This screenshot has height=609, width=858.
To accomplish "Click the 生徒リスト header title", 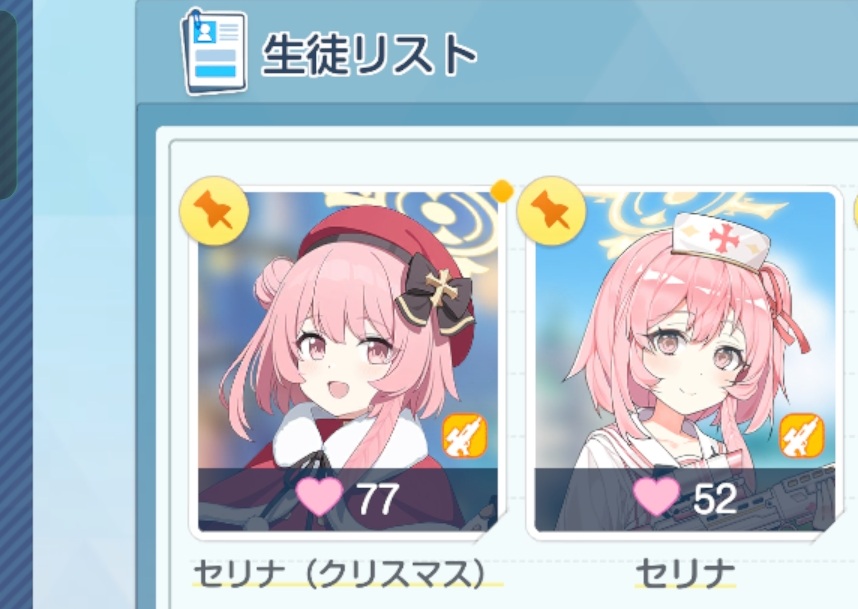I will (x=369, y=54).
